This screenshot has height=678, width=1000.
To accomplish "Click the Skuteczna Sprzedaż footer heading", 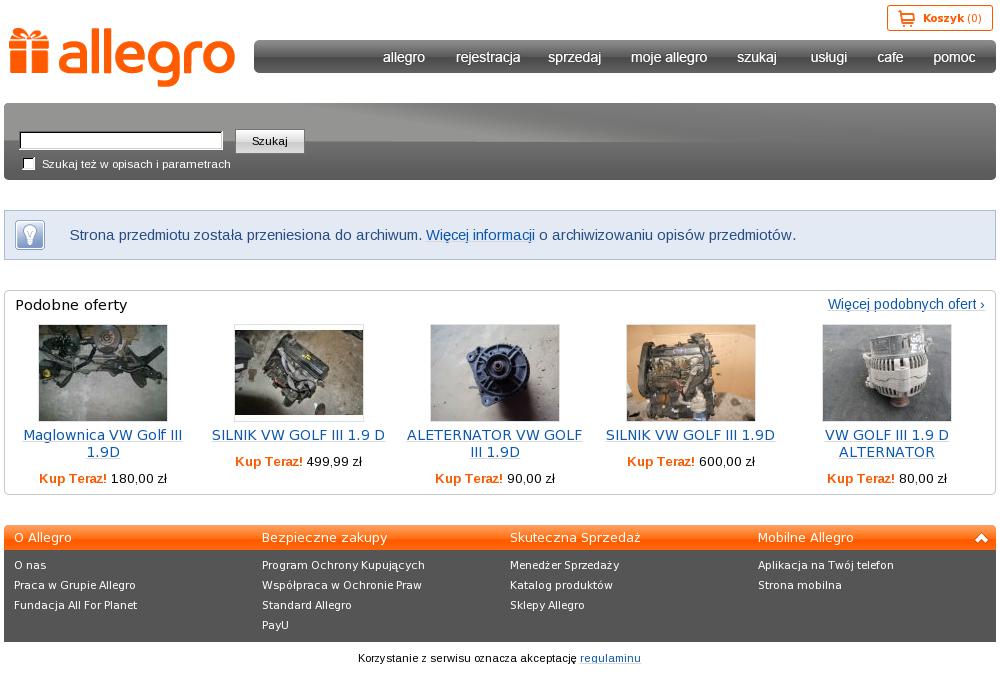I will [x=575, y=538].
